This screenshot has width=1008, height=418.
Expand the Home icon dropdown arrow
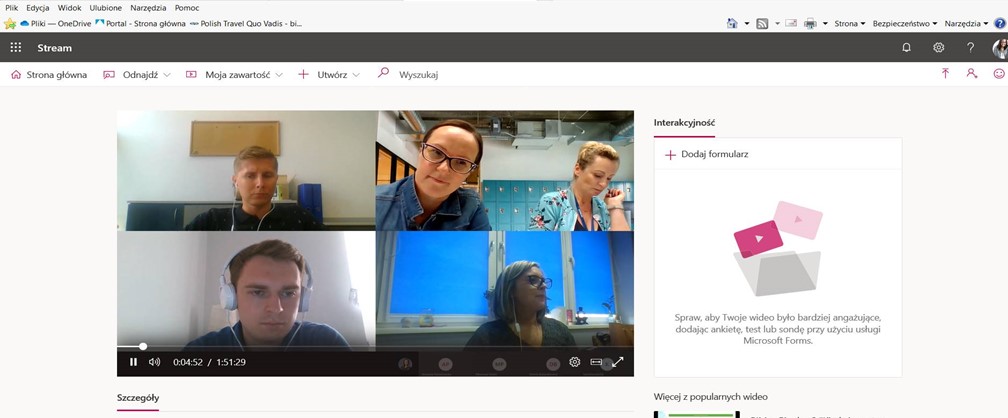pyautogui.click(x=747, y=24)
